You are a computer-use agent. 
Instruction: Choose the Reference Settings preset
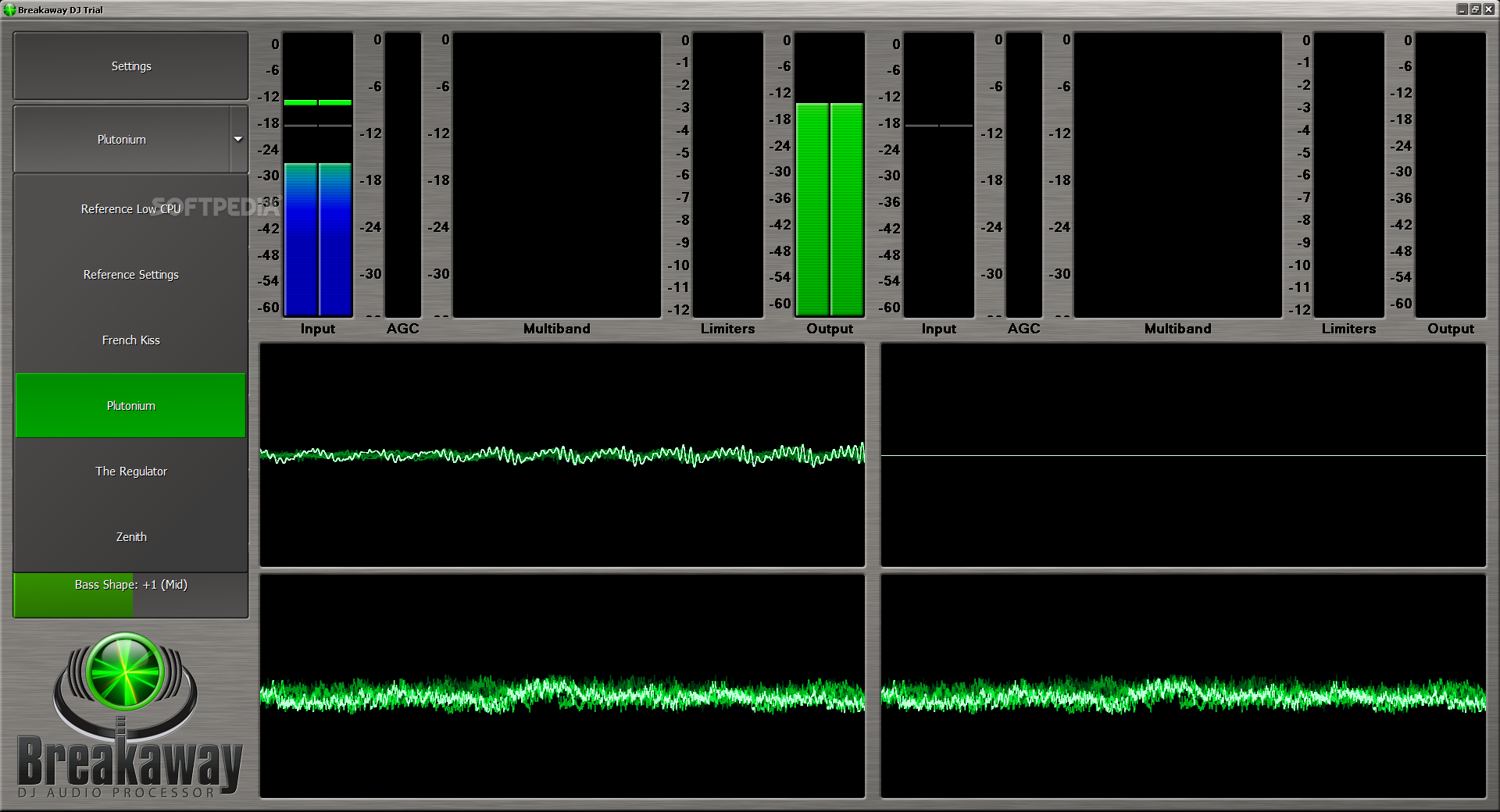(x=130, y=275)
